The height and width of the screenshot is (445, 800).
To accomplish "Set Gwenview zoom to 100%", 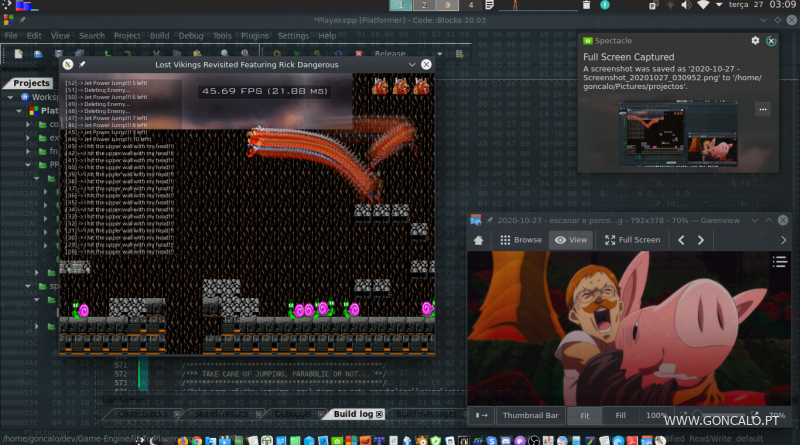I will coord(656,415).
